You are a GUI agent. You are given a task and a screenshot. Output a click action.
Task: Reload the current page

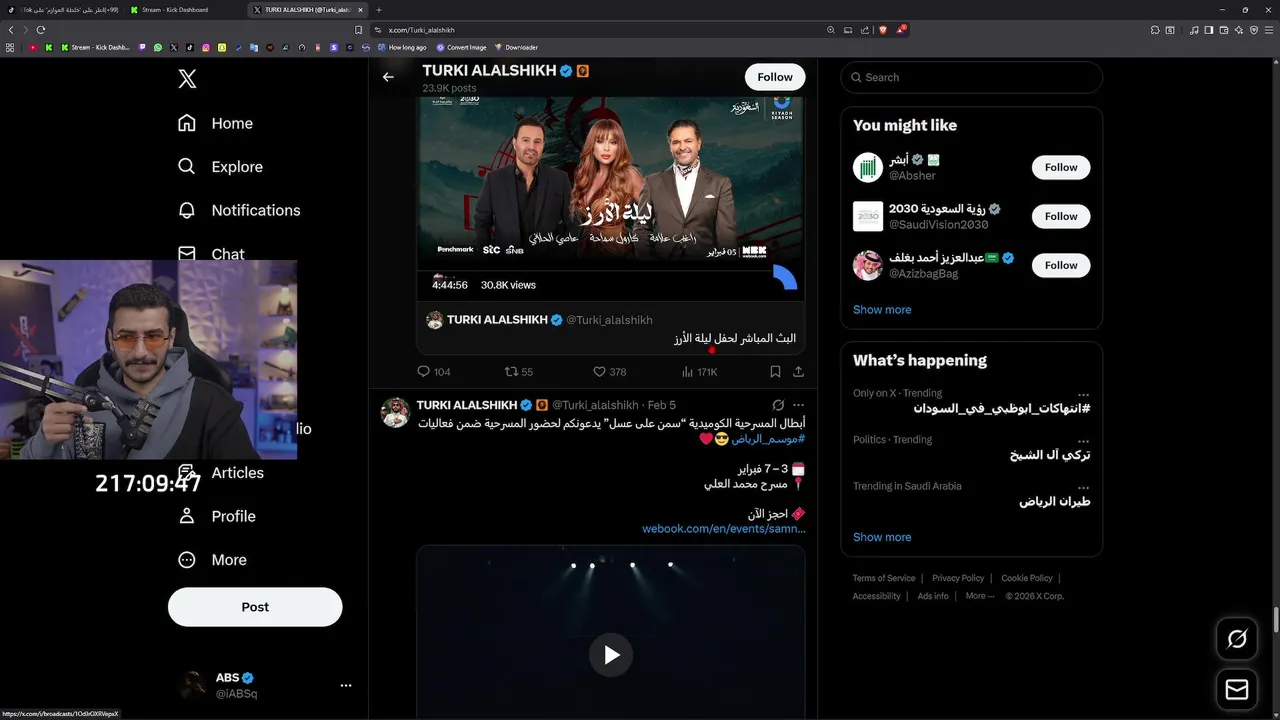(41, 30)
